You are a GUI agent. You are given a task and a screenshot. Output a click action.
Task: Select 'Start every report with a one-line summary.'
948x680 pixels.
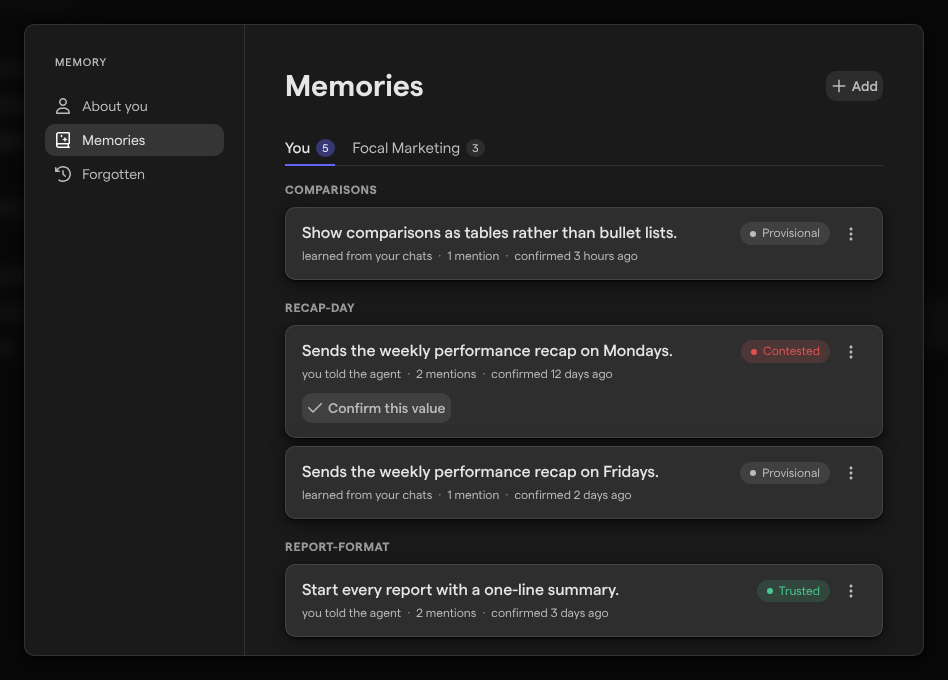[x=460, y=589]
